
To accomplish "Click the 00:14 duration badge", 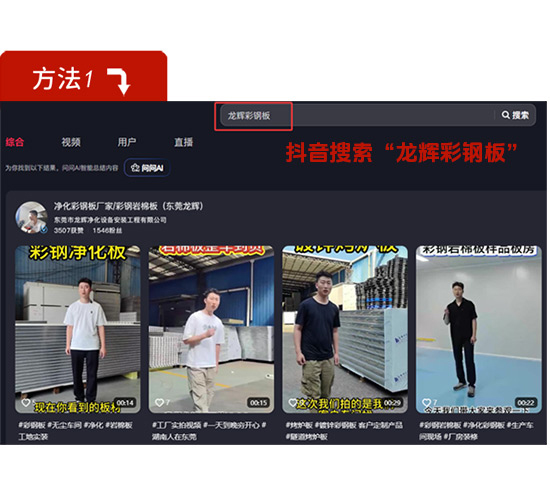I will click(x=125, y=403).
